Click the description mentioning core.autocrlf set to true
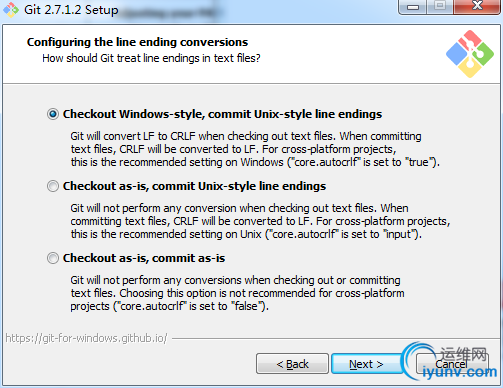The image size is (503, 388). [x=255, y=149]
